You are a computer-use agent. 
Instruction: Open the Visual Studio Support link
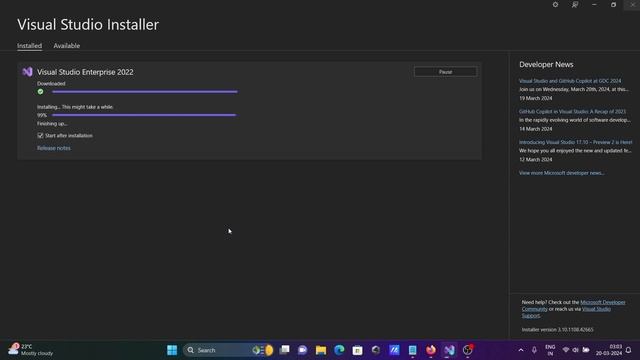(x=596, y=309)
